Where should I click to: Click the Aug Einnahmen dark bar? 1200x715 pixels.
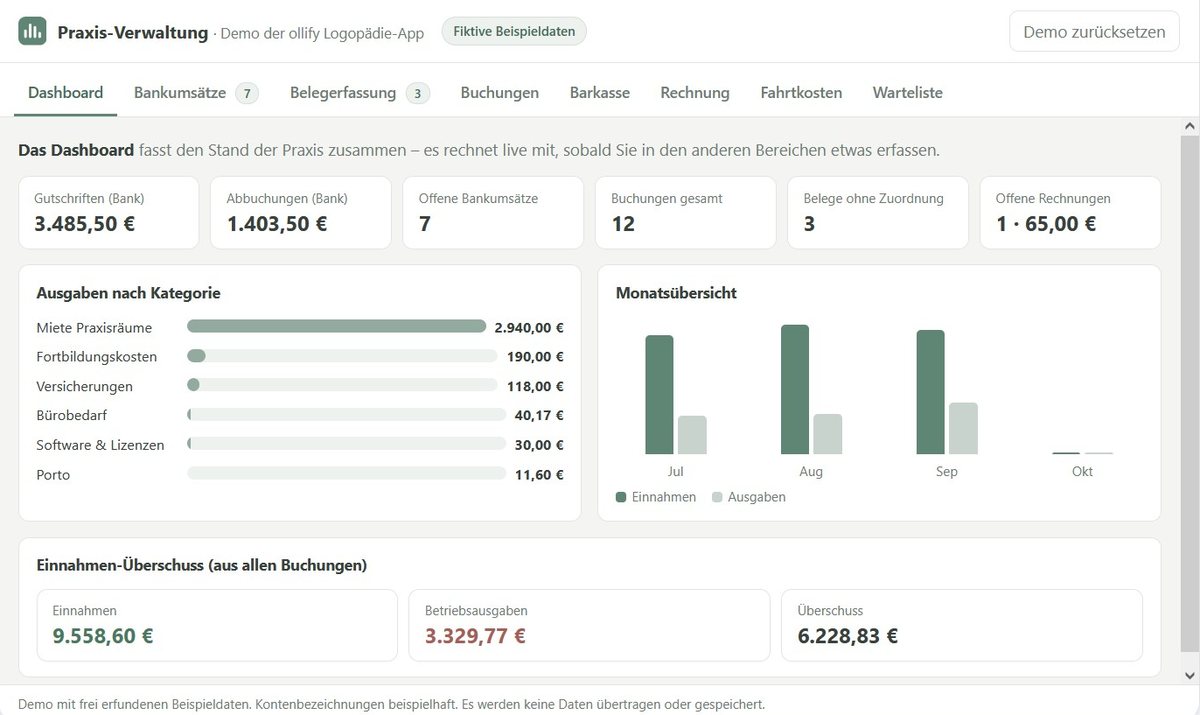tap(795, 390)
